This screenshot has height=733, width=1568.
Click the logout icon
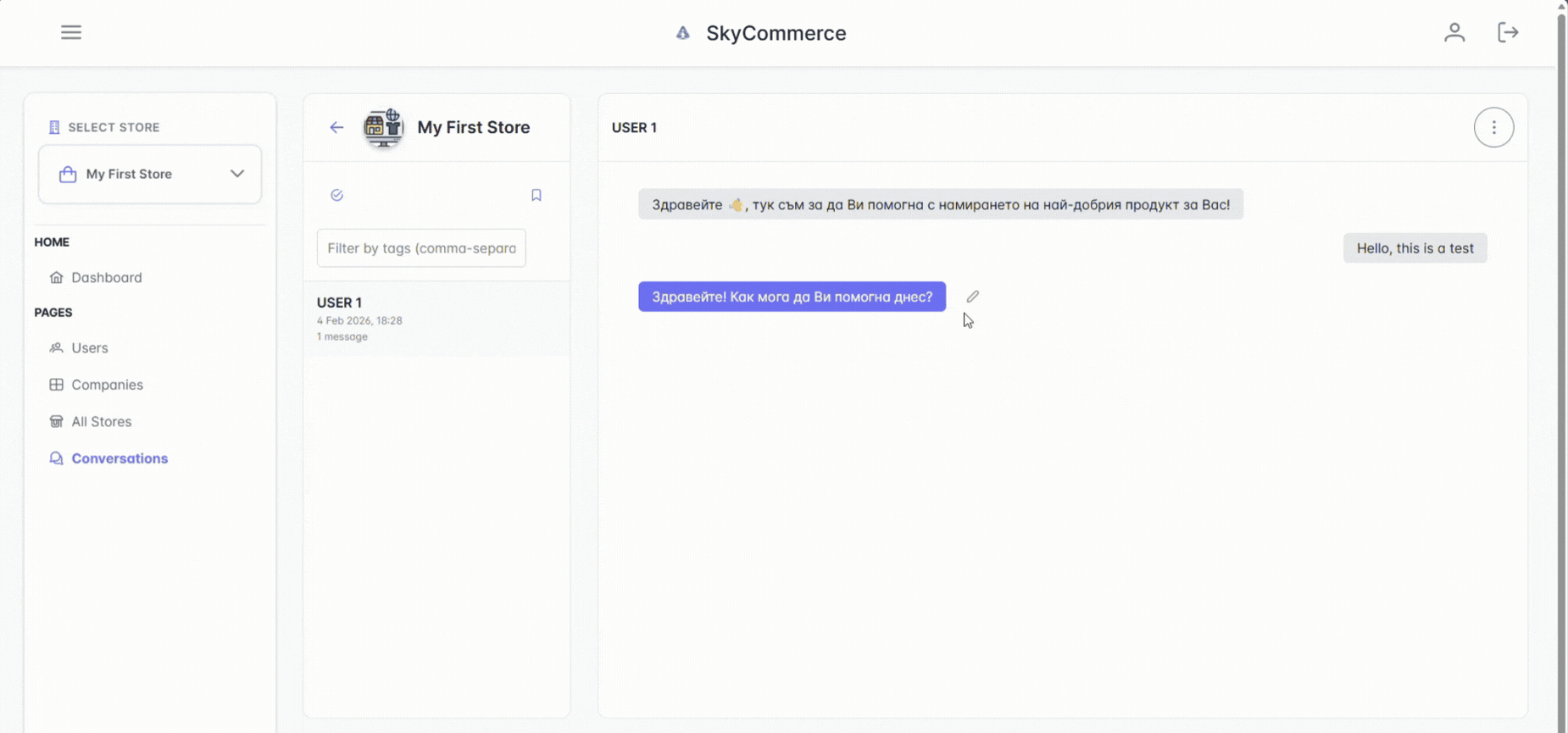[1508, 32]
